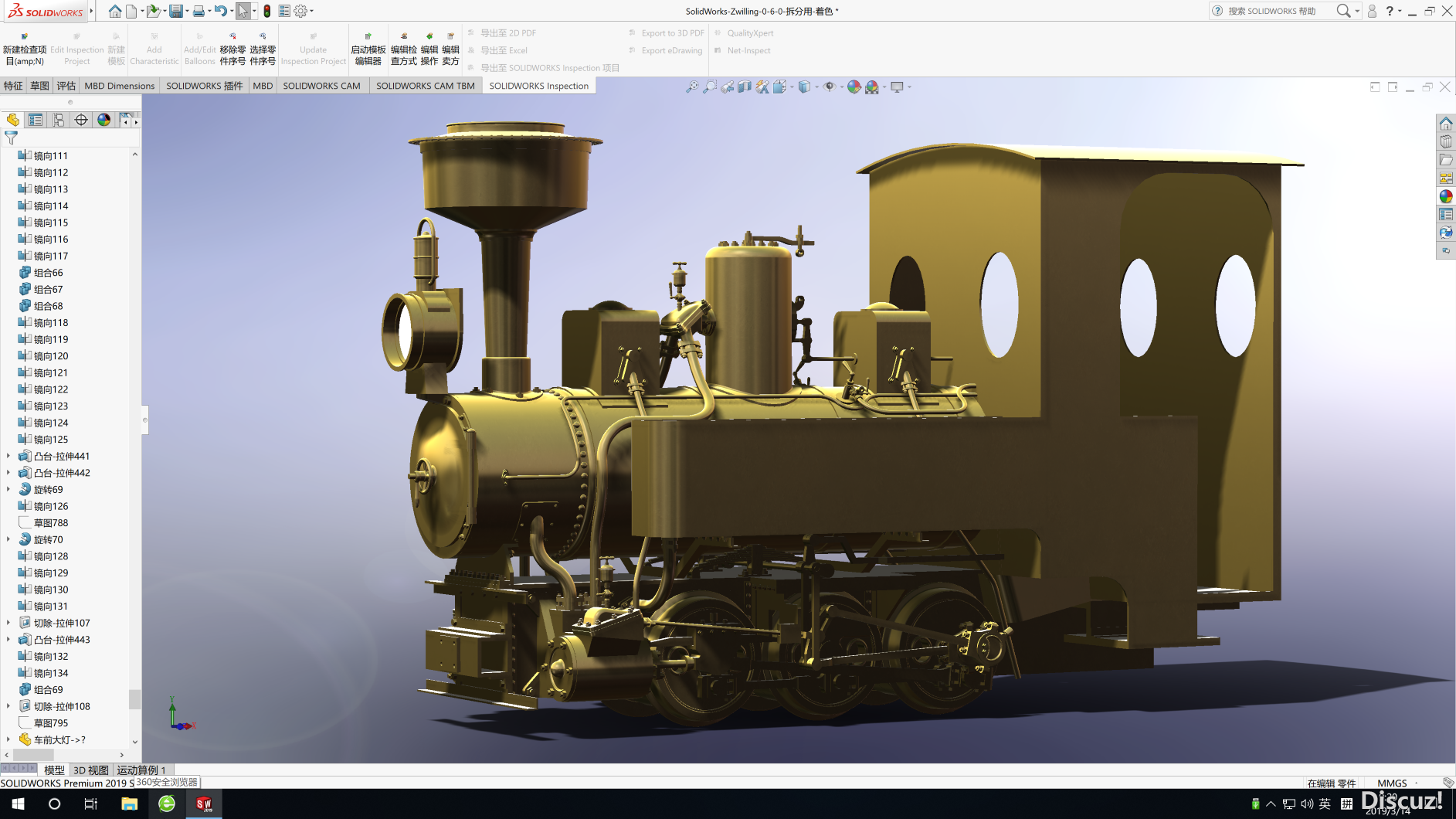Click 选择零件序号 button
This screenshot has height=819, width=1456.
[x=263, y=49]
